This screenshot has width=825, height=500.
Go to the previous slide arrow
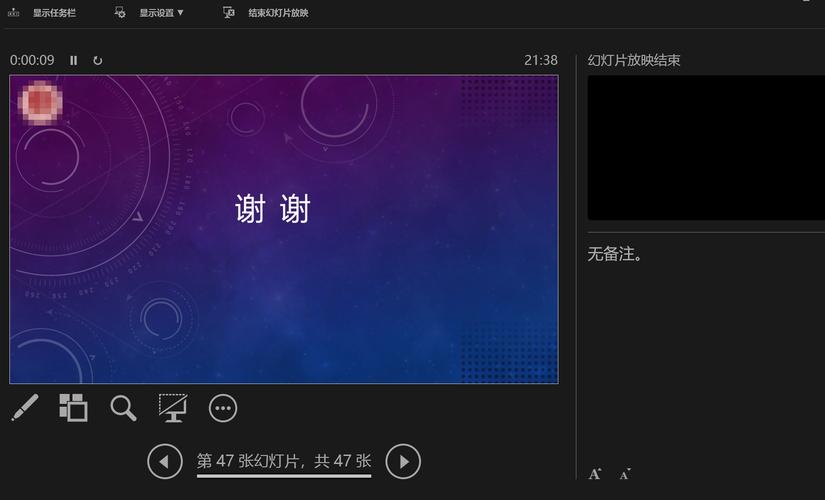coord(165,462)
